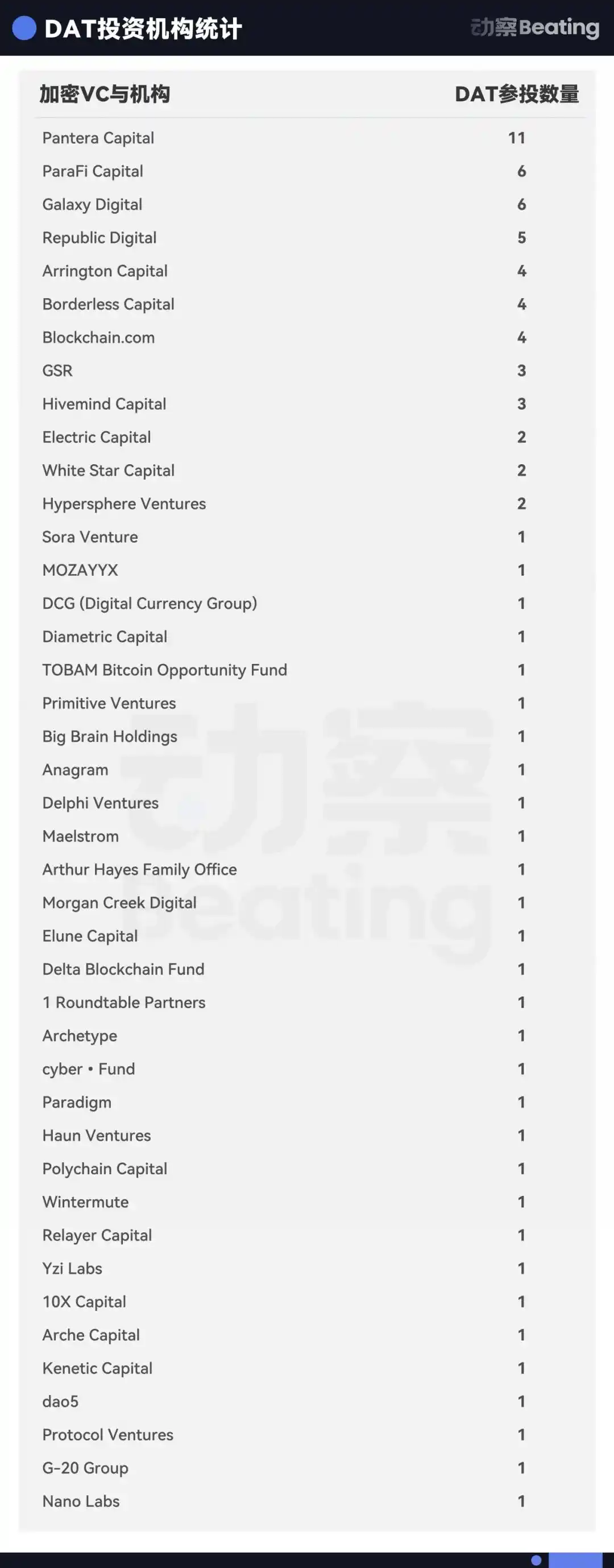Open the Nano Labs row

[81, 1501]
